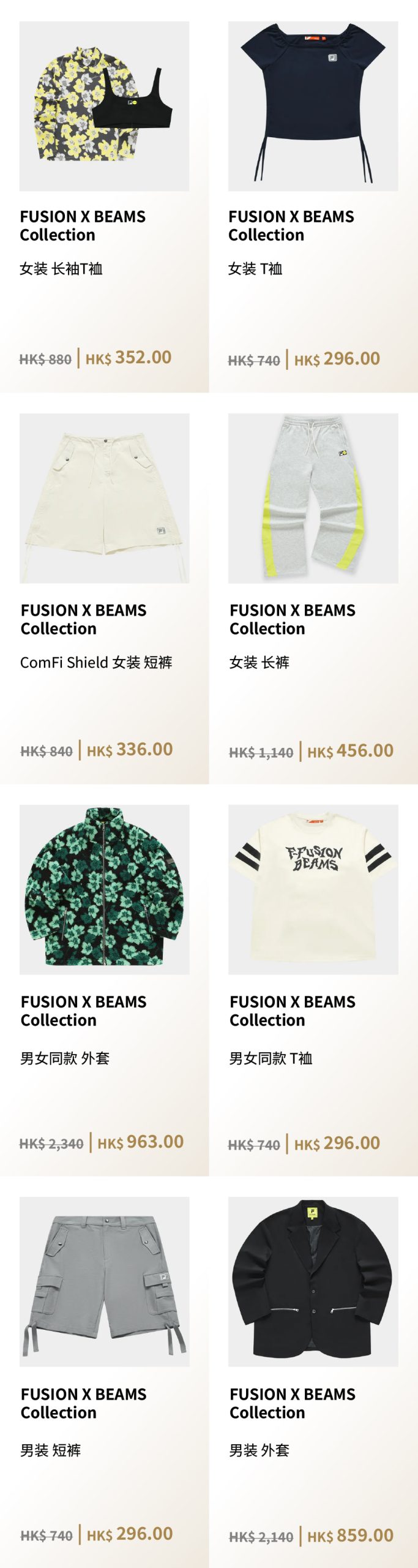Open the 男装 外套 product link
This screenshot has width=418, height=1568.
click(x=259, y=1450)
